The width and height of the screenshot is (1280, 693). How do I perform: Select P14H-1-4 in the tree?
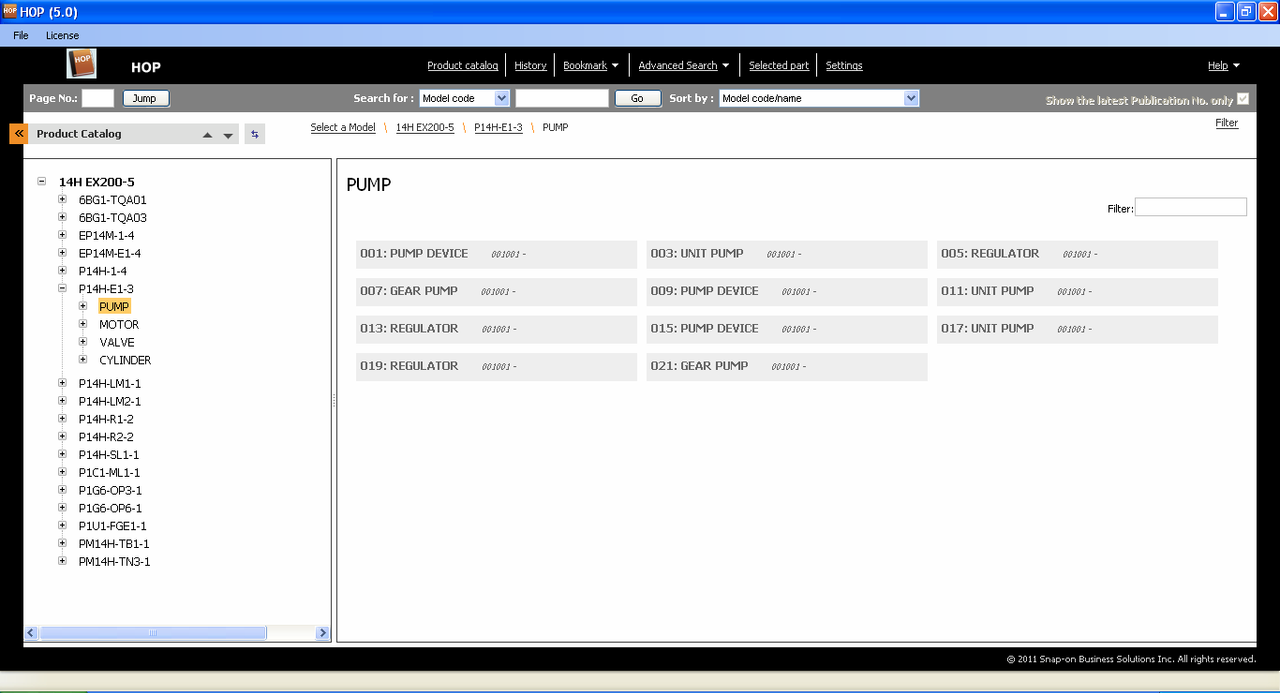click(x=103, y=271)
